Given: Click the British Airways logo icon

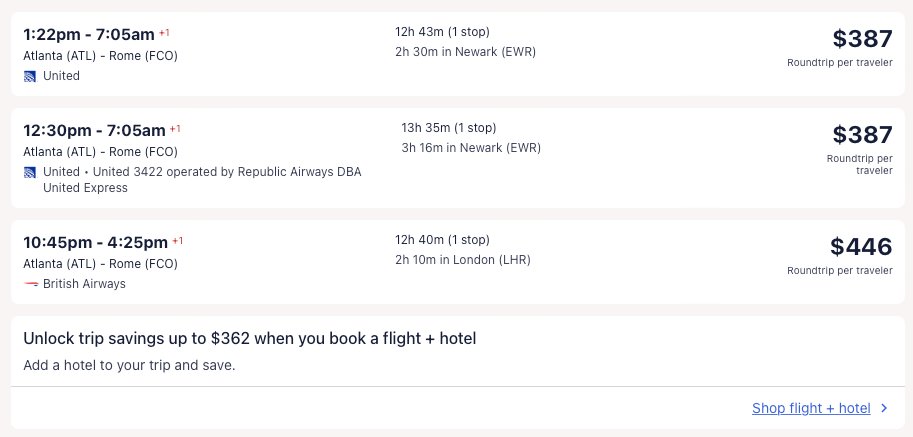Looking at the screenshot, I should click(x=30, y=284).
